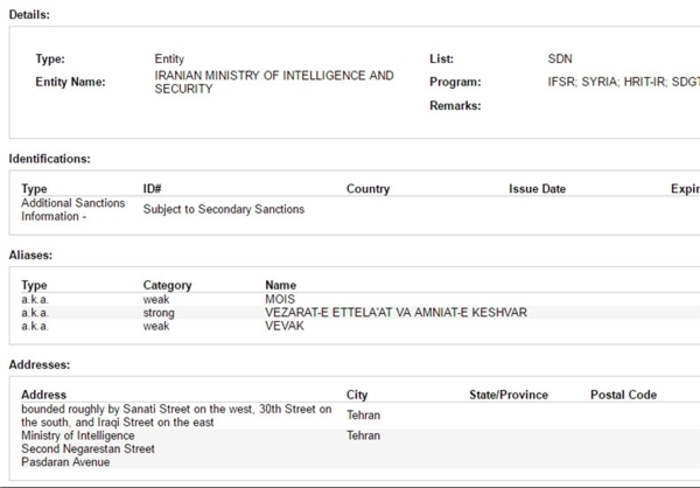Click the Remarks label
Image resolution: width=700 pixels, height=488 pixels.
tap(455, 105)
